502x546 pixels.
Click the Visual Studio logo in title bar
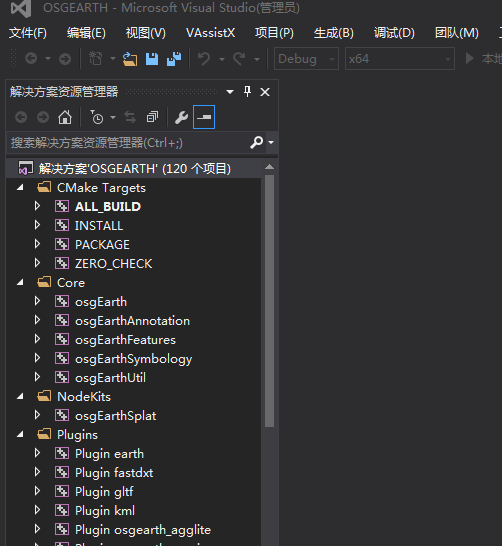(x=21, y=9)
